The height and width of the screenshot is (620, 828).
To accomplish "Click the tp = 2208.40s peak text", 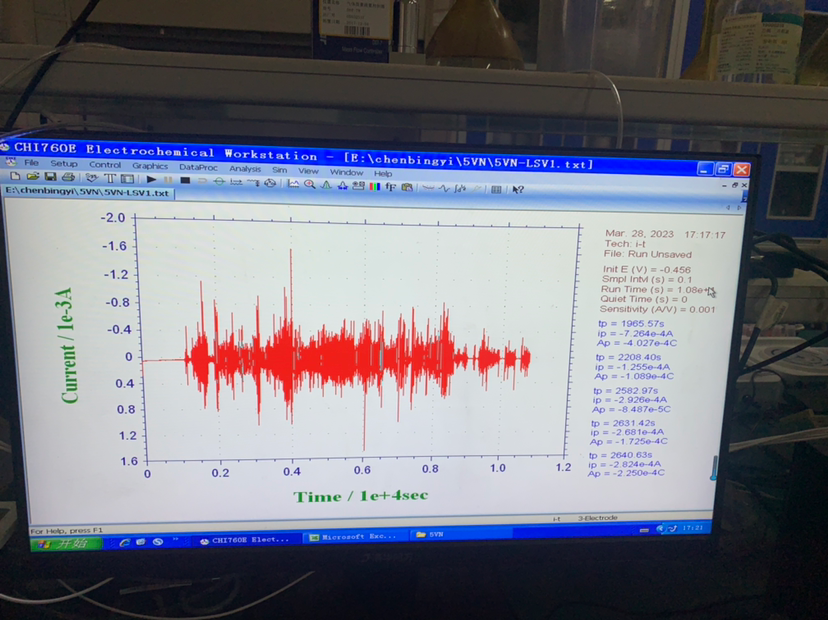I will (628, 358).
